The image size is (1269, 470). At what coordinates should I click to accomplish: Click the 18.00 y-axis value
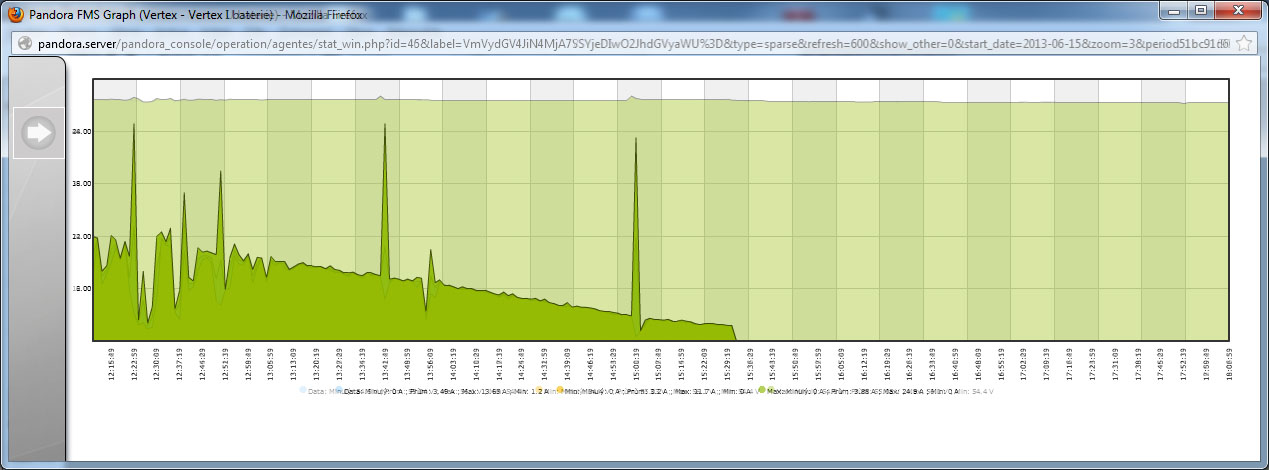(x=81, y=288)
